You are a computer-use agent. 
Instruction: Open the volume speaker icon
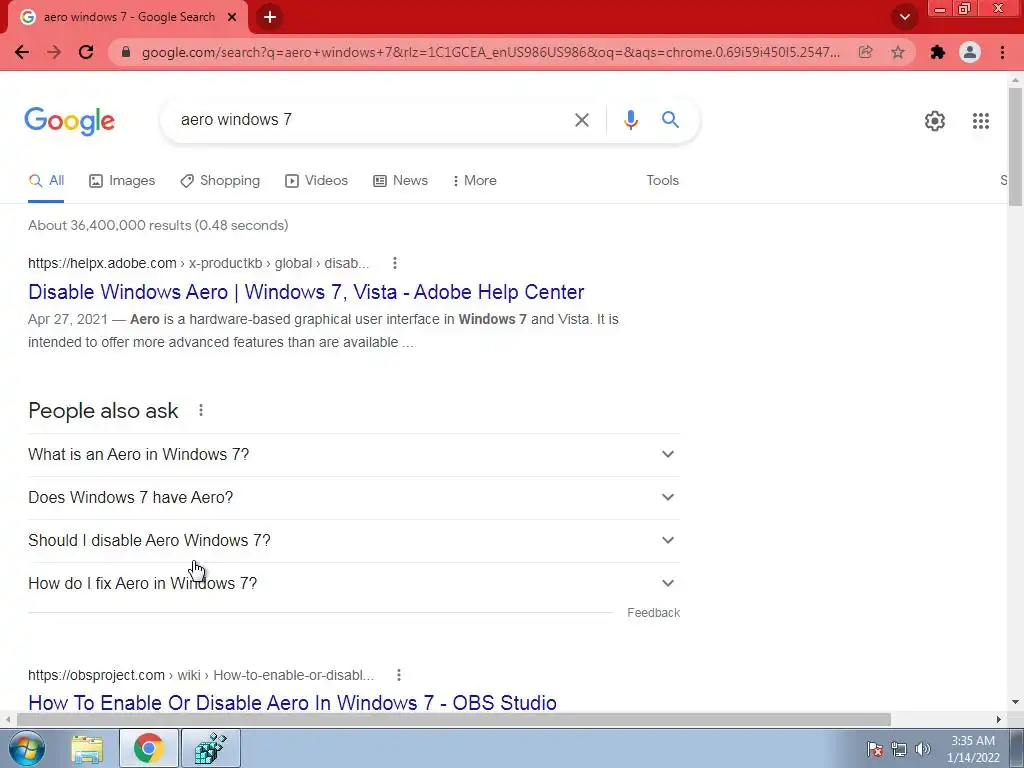point(923,749)
